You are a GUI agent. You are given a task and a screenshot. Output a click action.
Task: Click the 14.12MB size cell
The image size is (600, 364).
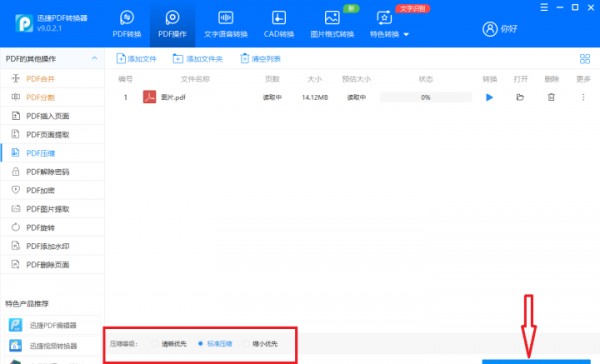[x=315, y=97]
